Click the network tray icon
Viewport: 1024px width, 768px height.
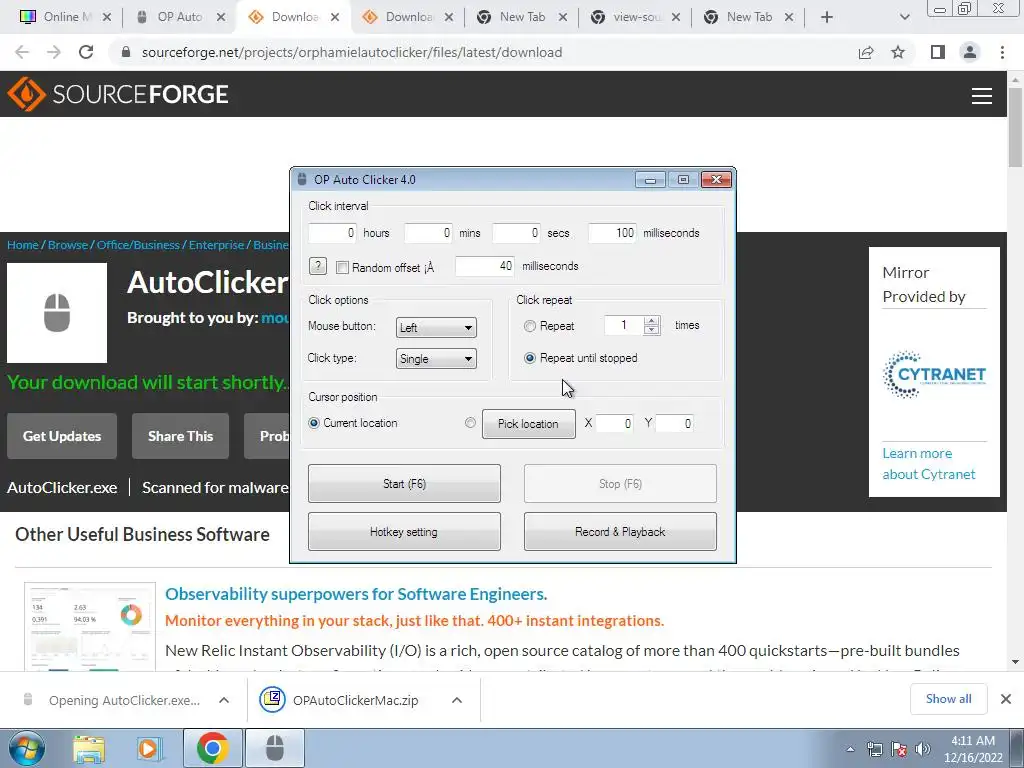pyautogui.click(x=874, y=749)
